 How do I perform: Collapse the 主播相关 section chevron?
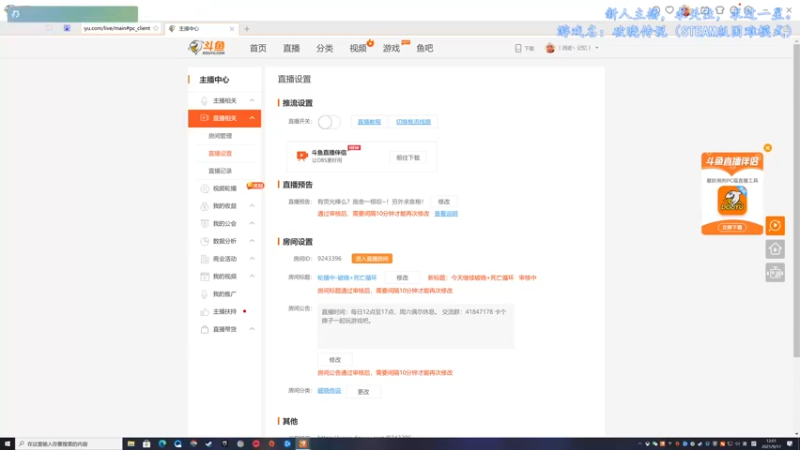pyautogui.click(x=252, y=101)
